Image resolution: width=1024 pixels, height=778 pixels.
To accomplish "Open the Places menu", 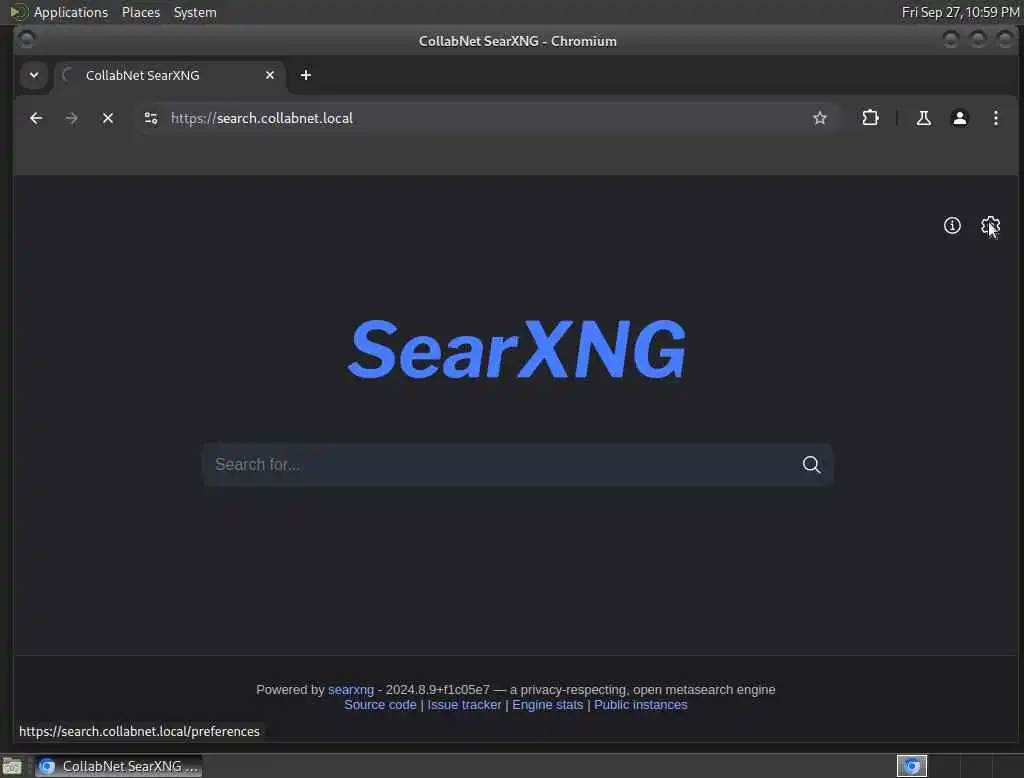I will (141, 12).
